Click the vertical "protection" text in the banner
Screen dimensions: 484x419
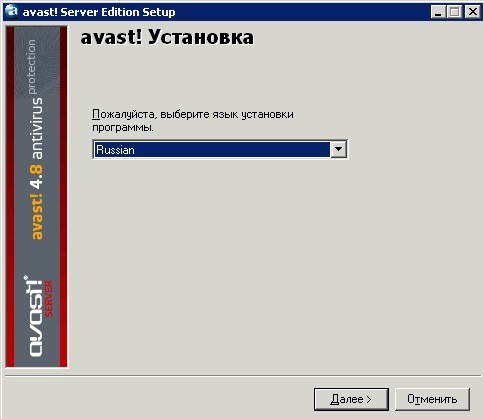point(31,67)
